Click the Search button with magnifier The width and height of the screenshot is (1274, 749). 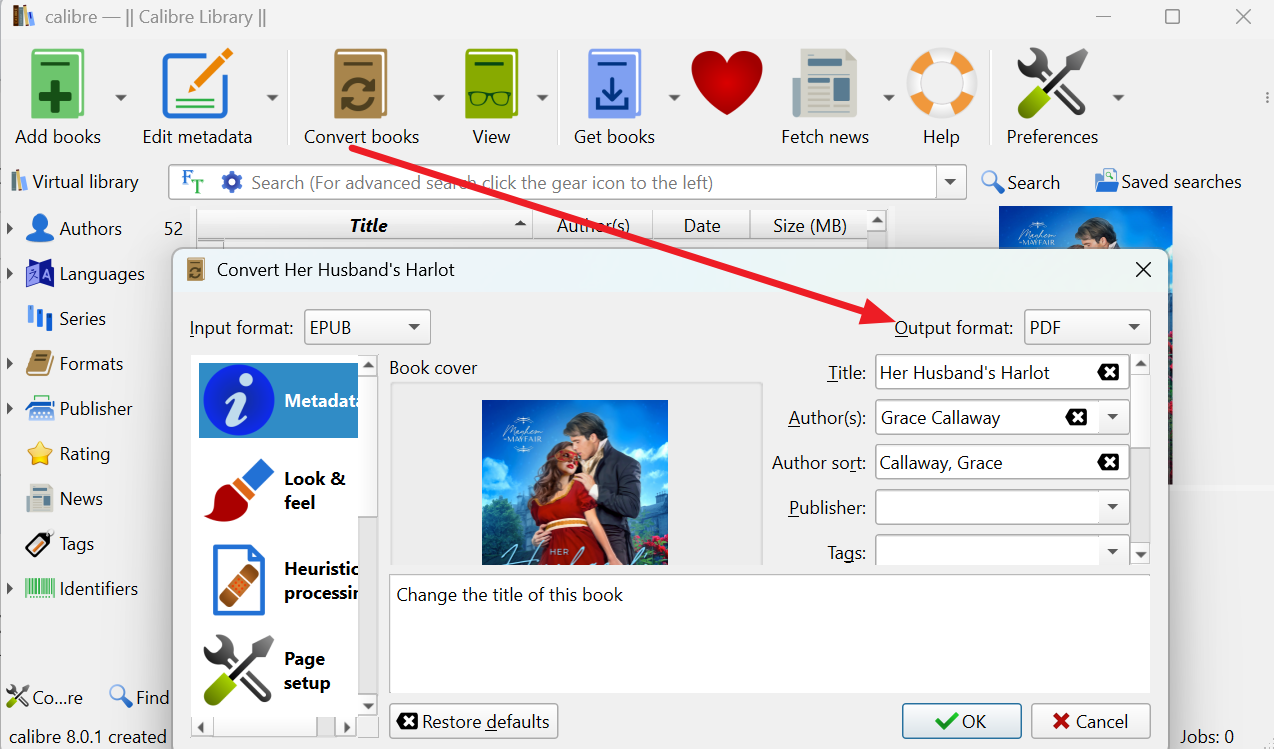click(1020, 182)
